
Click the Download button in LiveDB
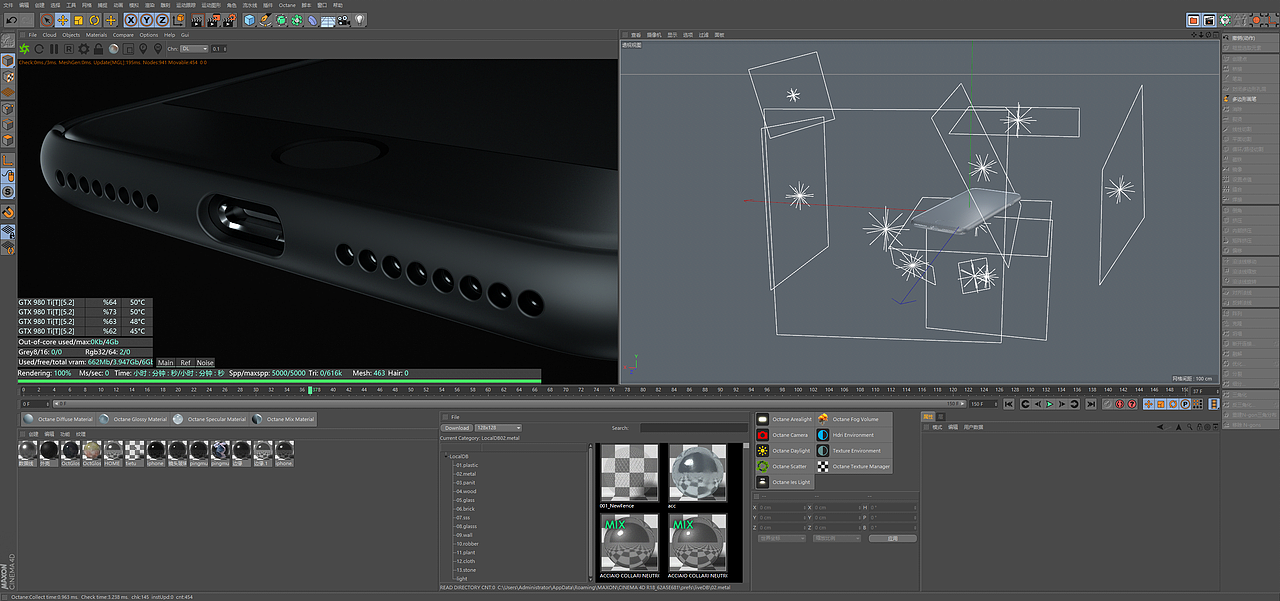click(456, 428)
